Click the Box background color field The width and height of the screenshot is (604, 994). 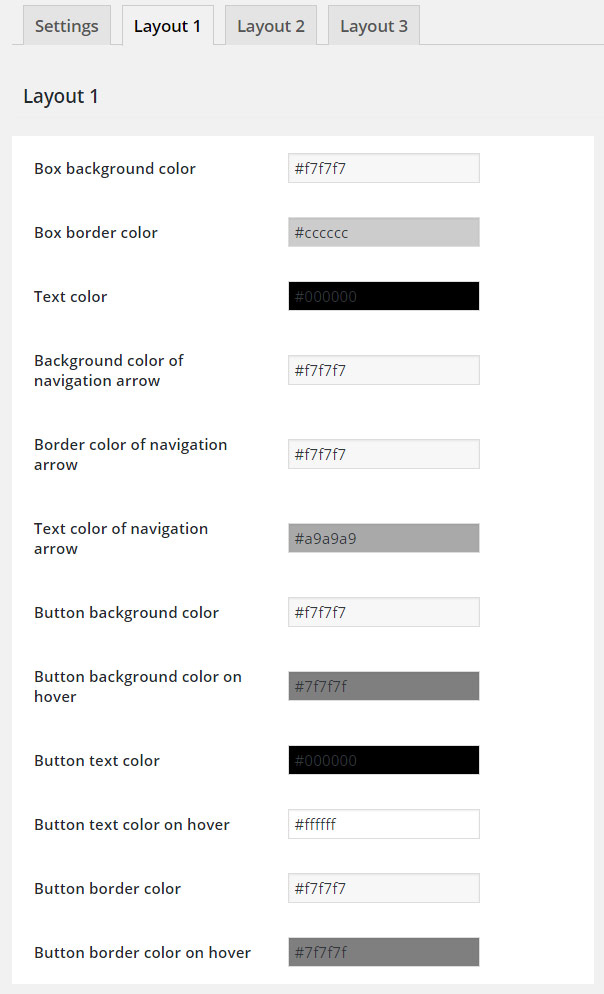click(x=384, y=168)
